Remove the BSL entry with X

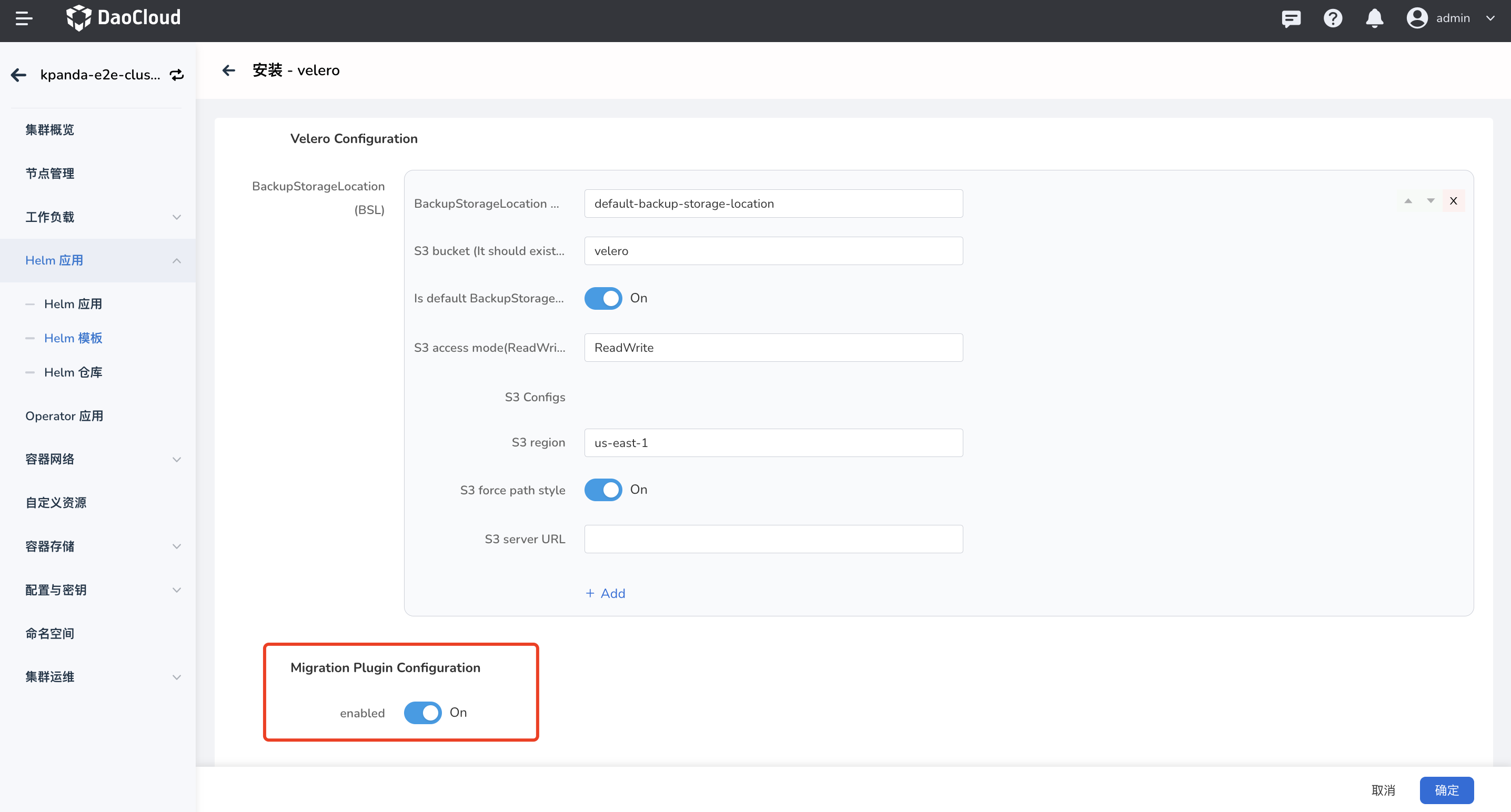(1453, 201)
